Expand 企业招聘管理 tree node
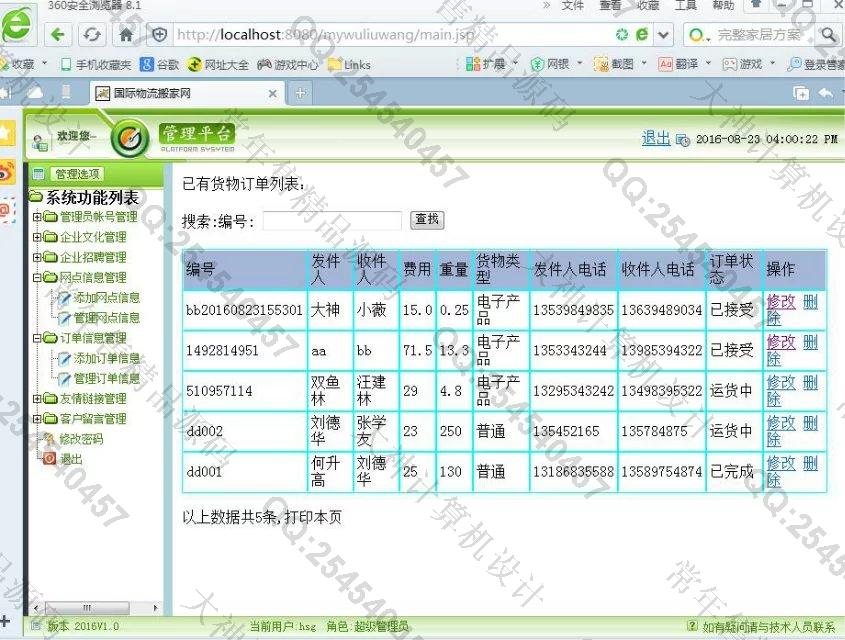 point(37,258)
